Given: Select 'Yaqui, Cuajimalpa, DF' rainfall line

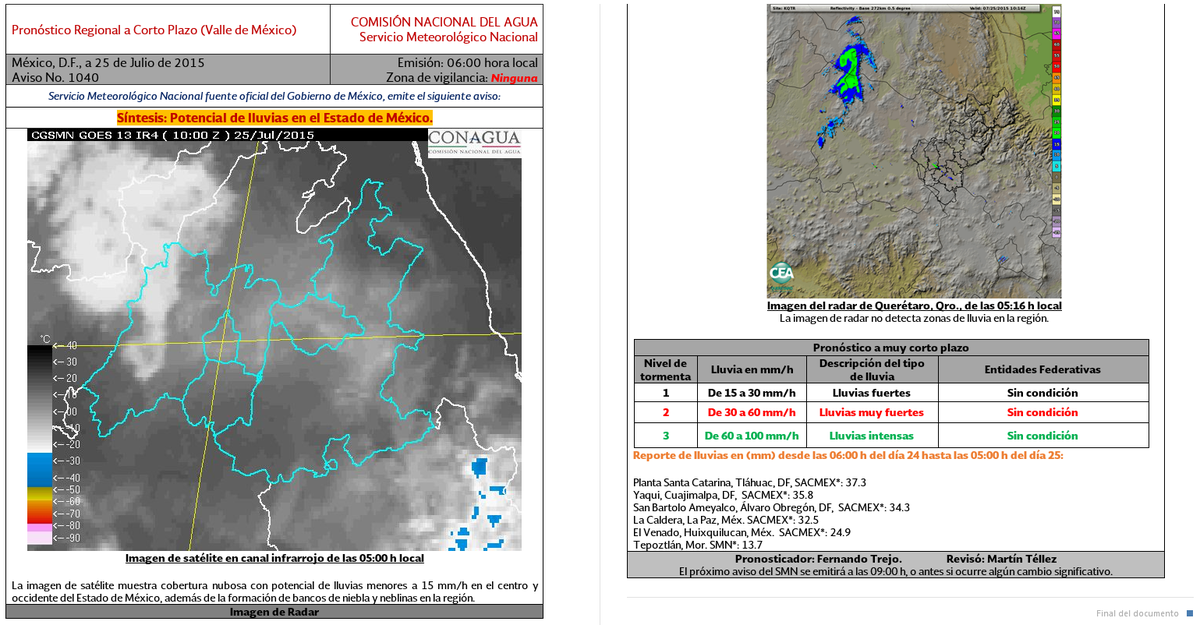Looking at the screenshot, I should click(723, 494).
